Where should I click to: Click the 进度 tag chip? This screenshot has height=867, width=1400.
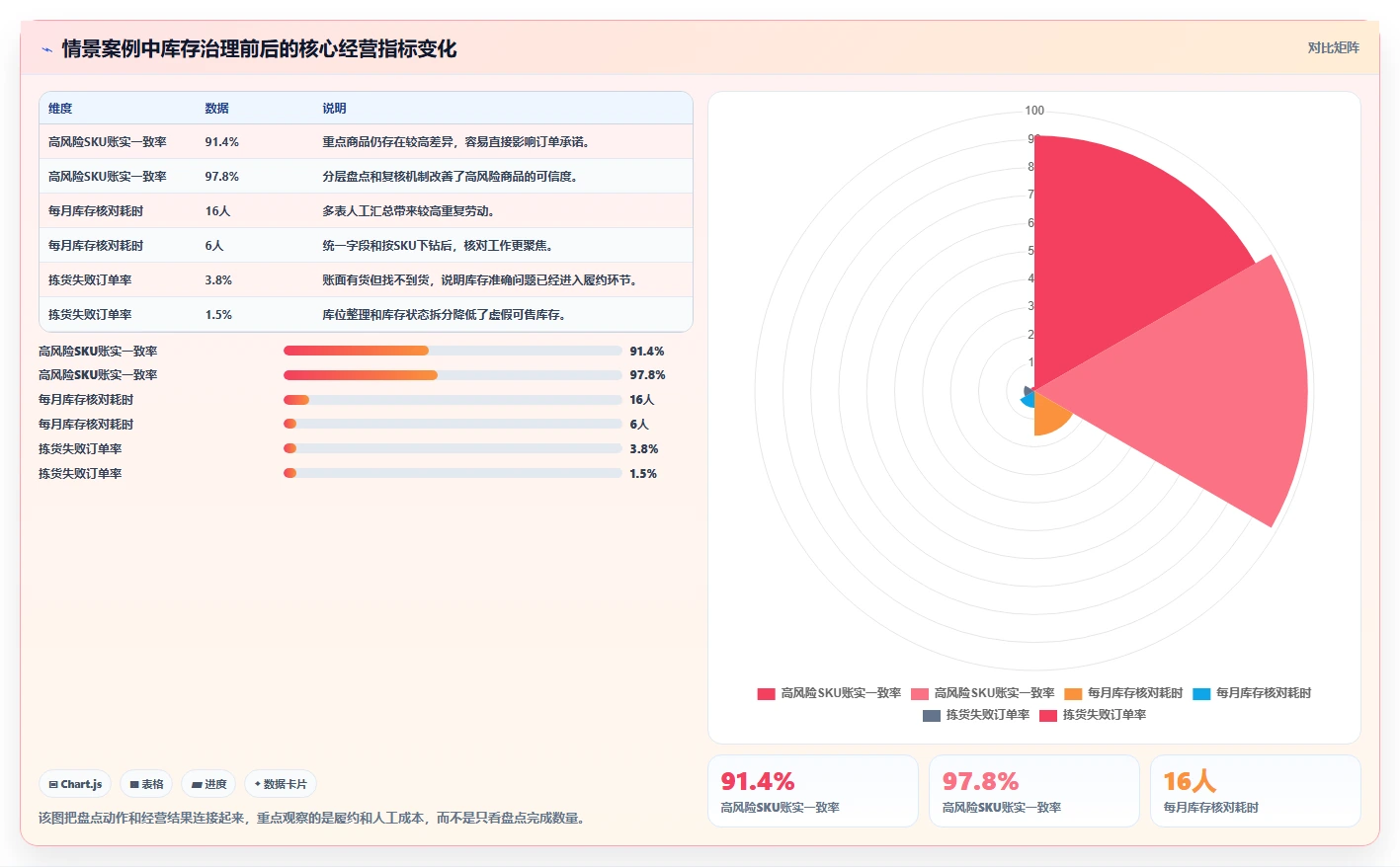pos(208,784)
